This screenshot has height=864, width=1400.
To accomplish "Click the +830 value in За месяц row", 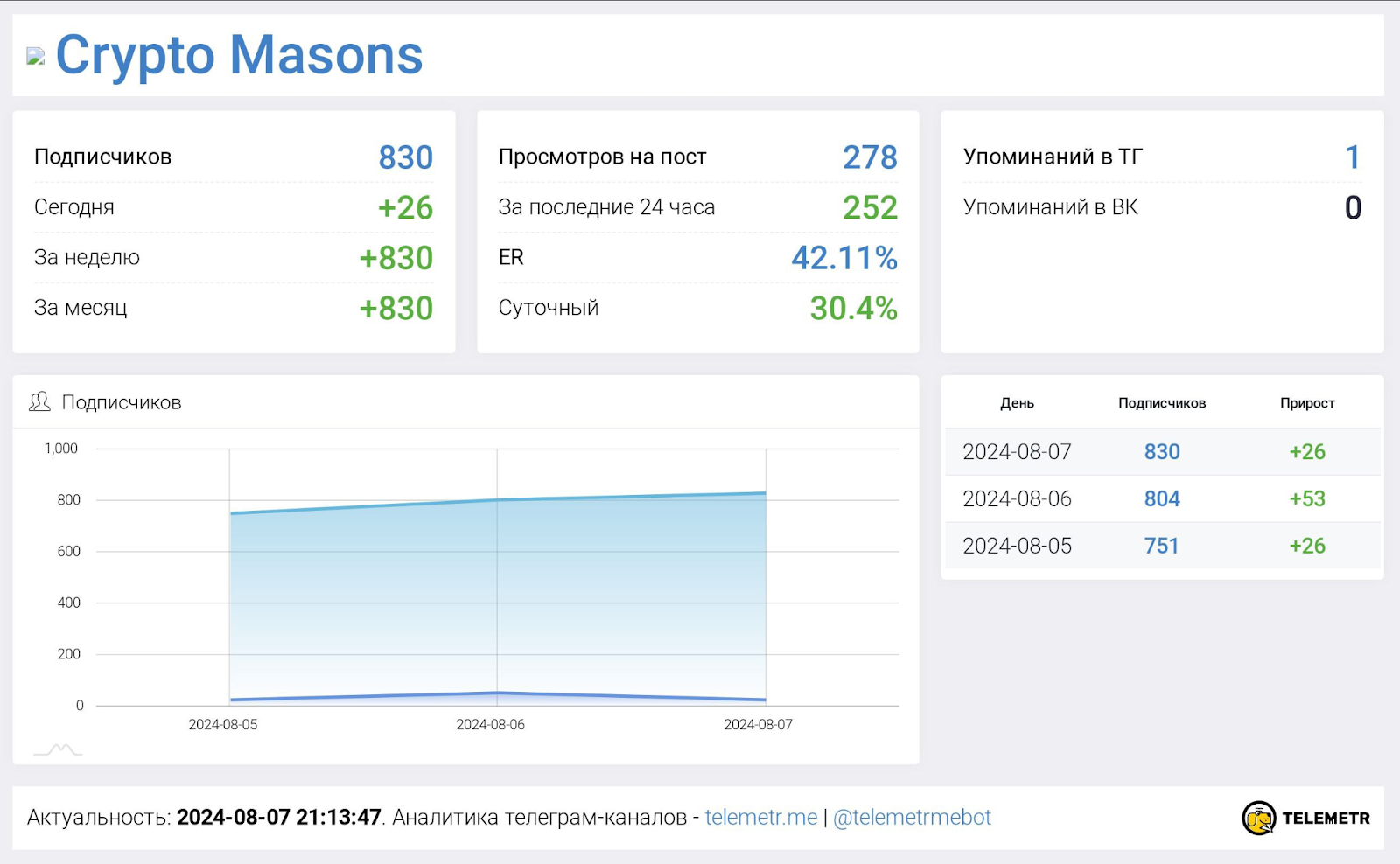I will (395, 308).
